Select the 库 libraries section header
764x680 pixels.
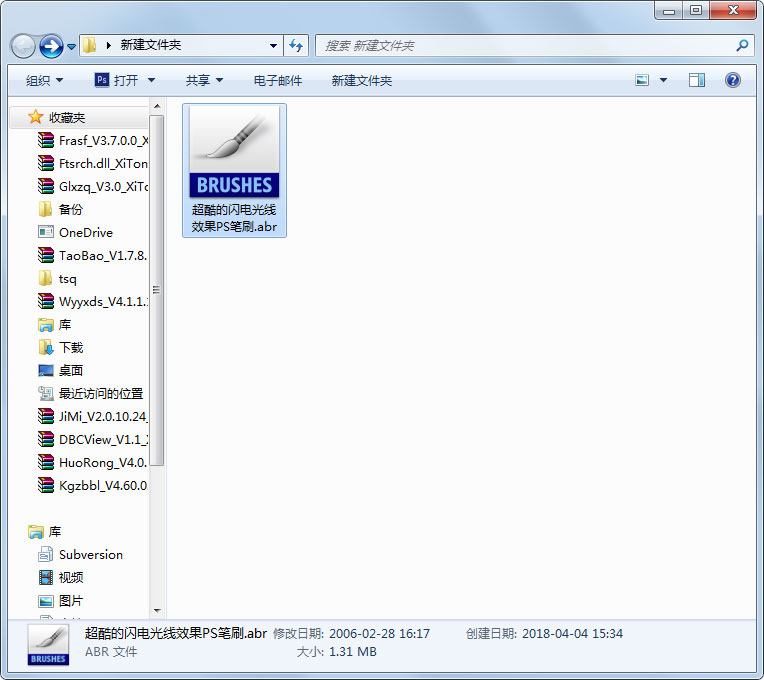(x=45, y=531)
